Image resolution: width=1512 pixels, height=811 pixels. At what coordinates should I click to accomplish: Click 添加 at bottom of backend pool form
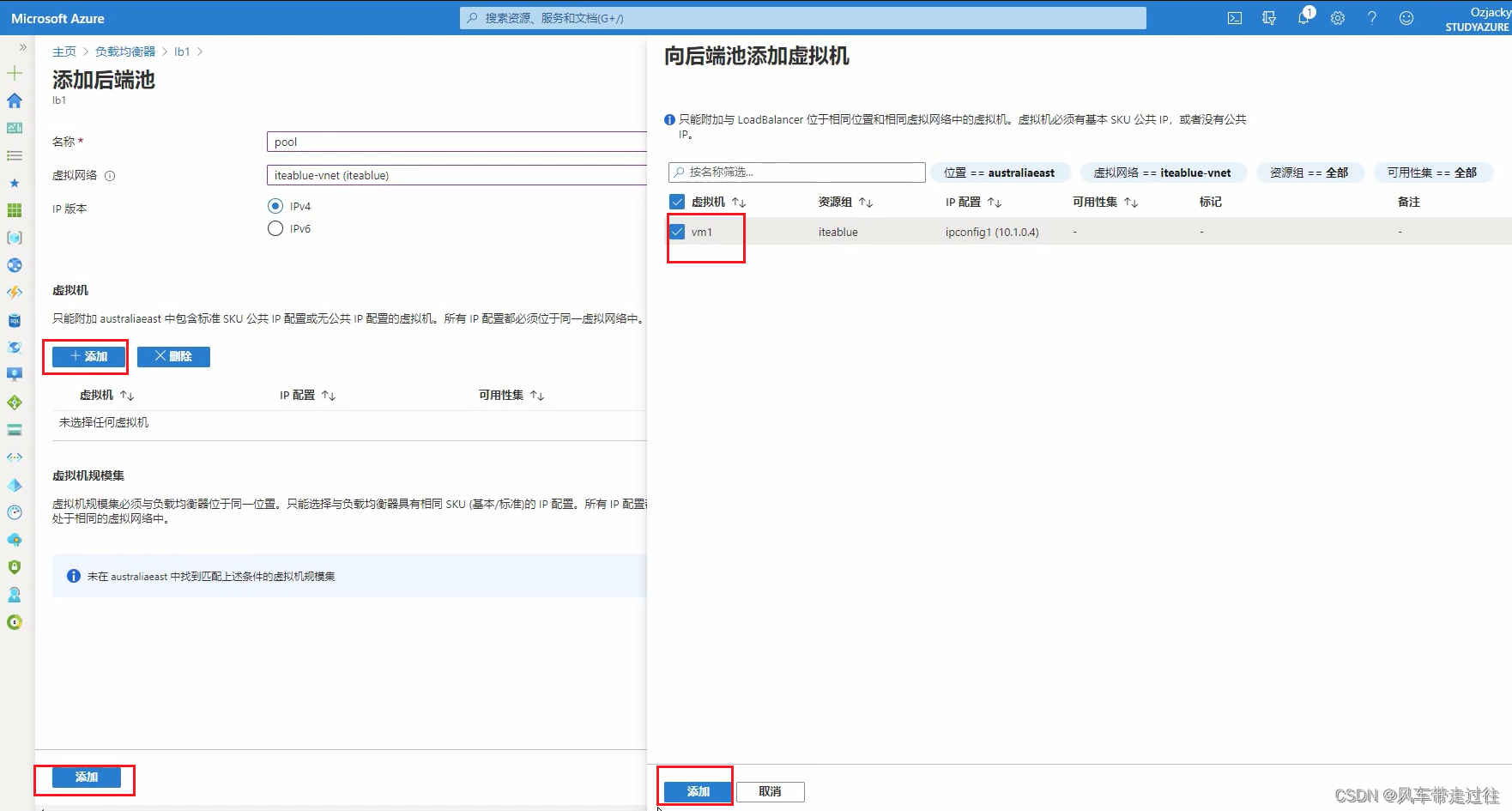(87, 777)
